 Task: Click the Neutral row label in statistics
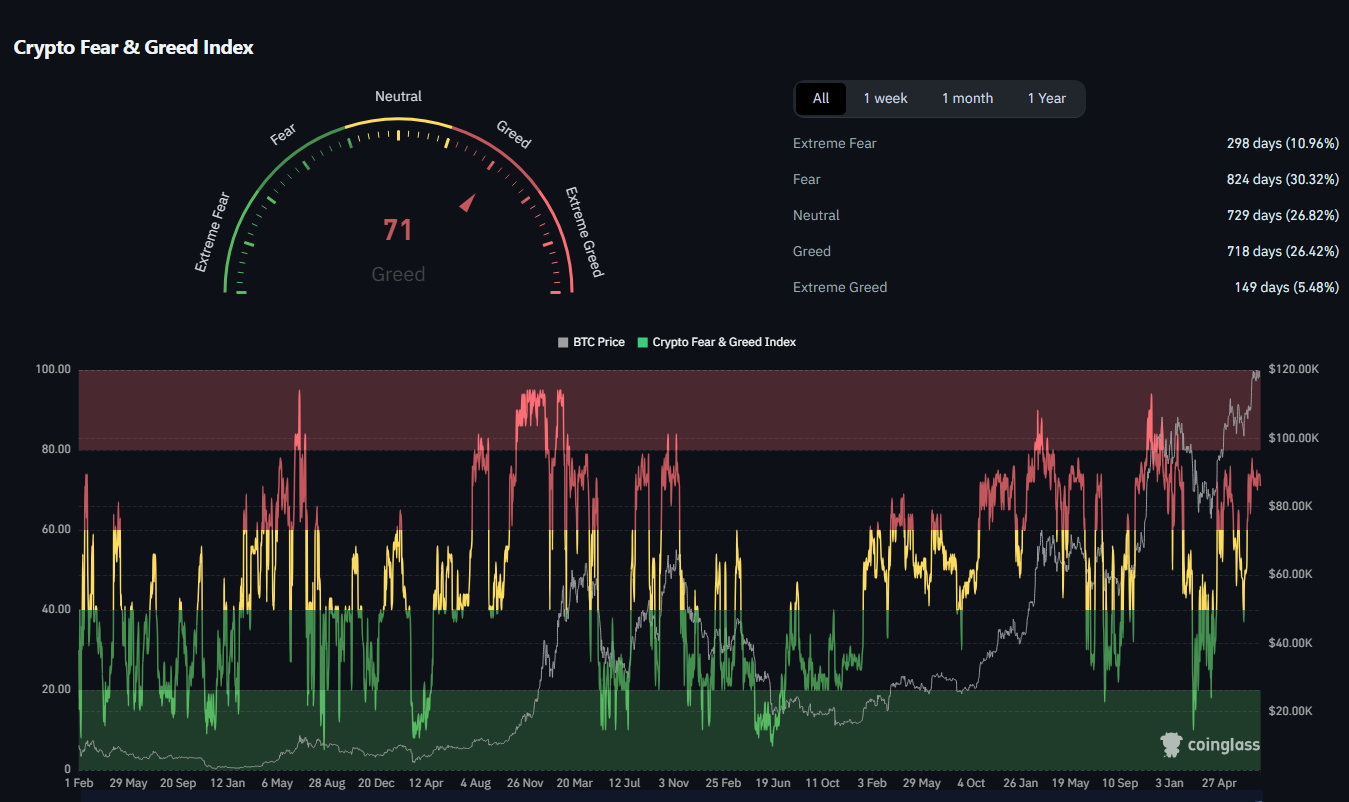coord(816,215)
